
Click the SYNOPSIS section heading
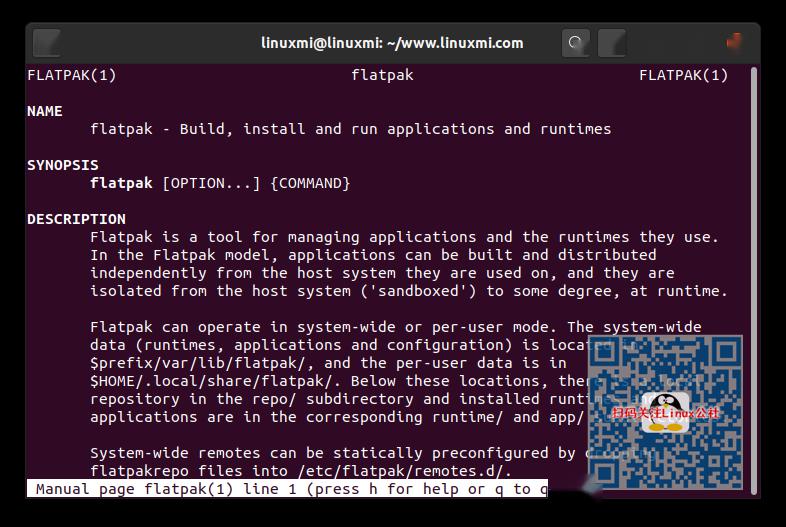click(x=63, y=165)
